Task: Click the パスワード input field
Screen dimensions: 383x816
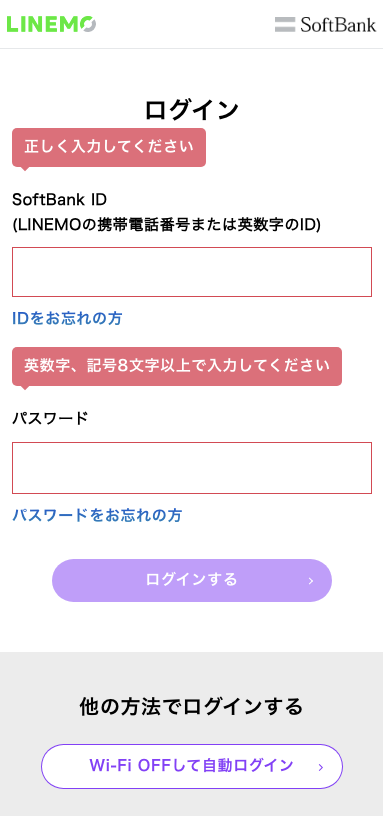Action: click(192, 467)
